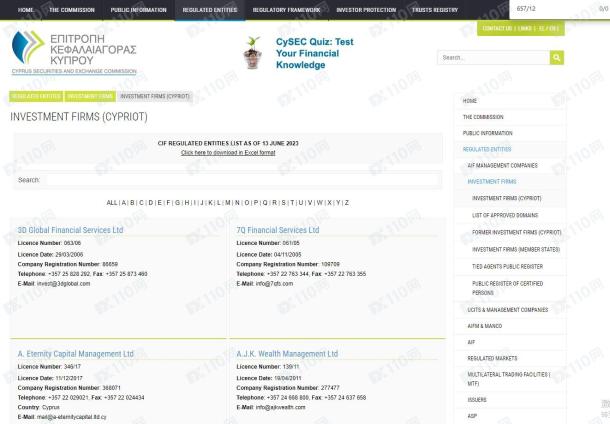Focus the site Search box in header
This screenshot has width=610, height=424.
click(493, 58)
